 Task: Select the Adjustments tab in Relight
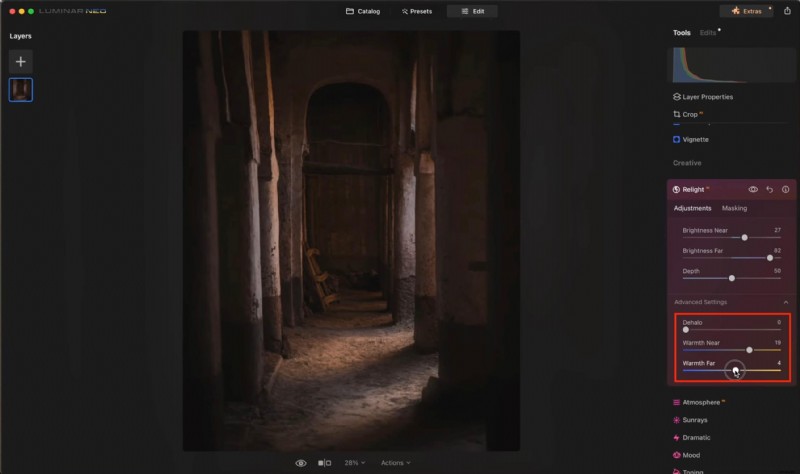point(692,208)
